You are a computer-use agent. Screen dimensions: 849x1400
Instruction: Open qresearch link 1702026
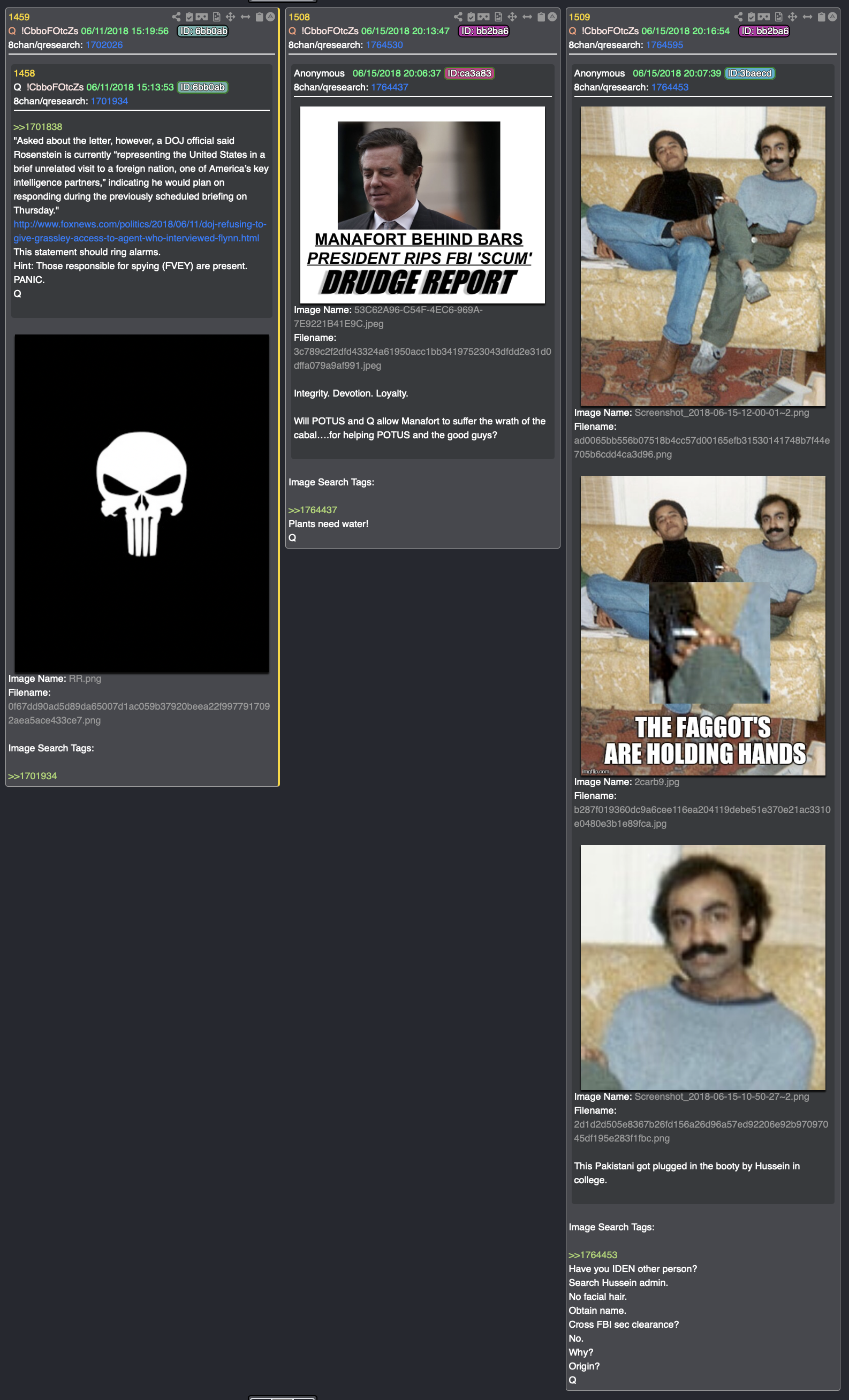pyautogui.click(x=104, y=45)
